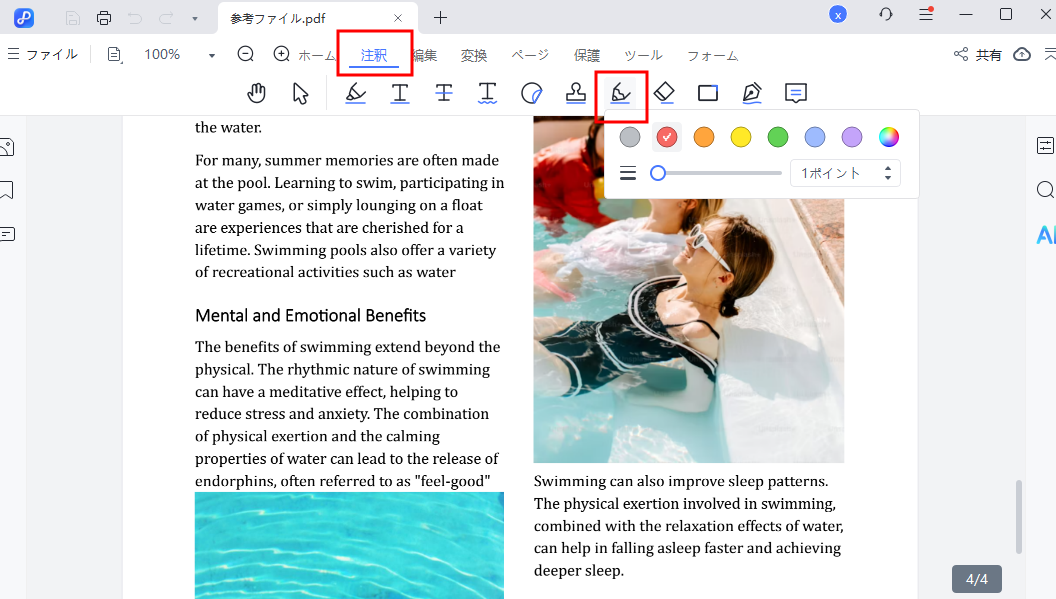1056x599 pixels.
Task: Choose the text highlight tool
Action: coord(355,93)
